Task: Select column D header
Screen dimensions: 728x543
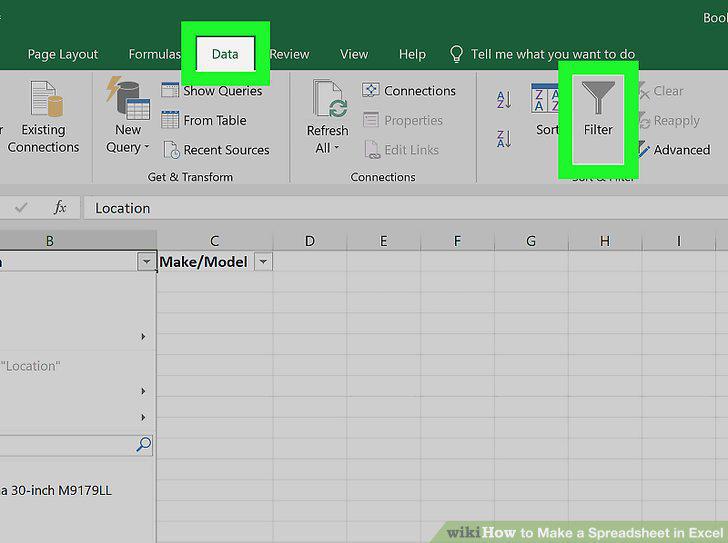Action: pos(310,241)
